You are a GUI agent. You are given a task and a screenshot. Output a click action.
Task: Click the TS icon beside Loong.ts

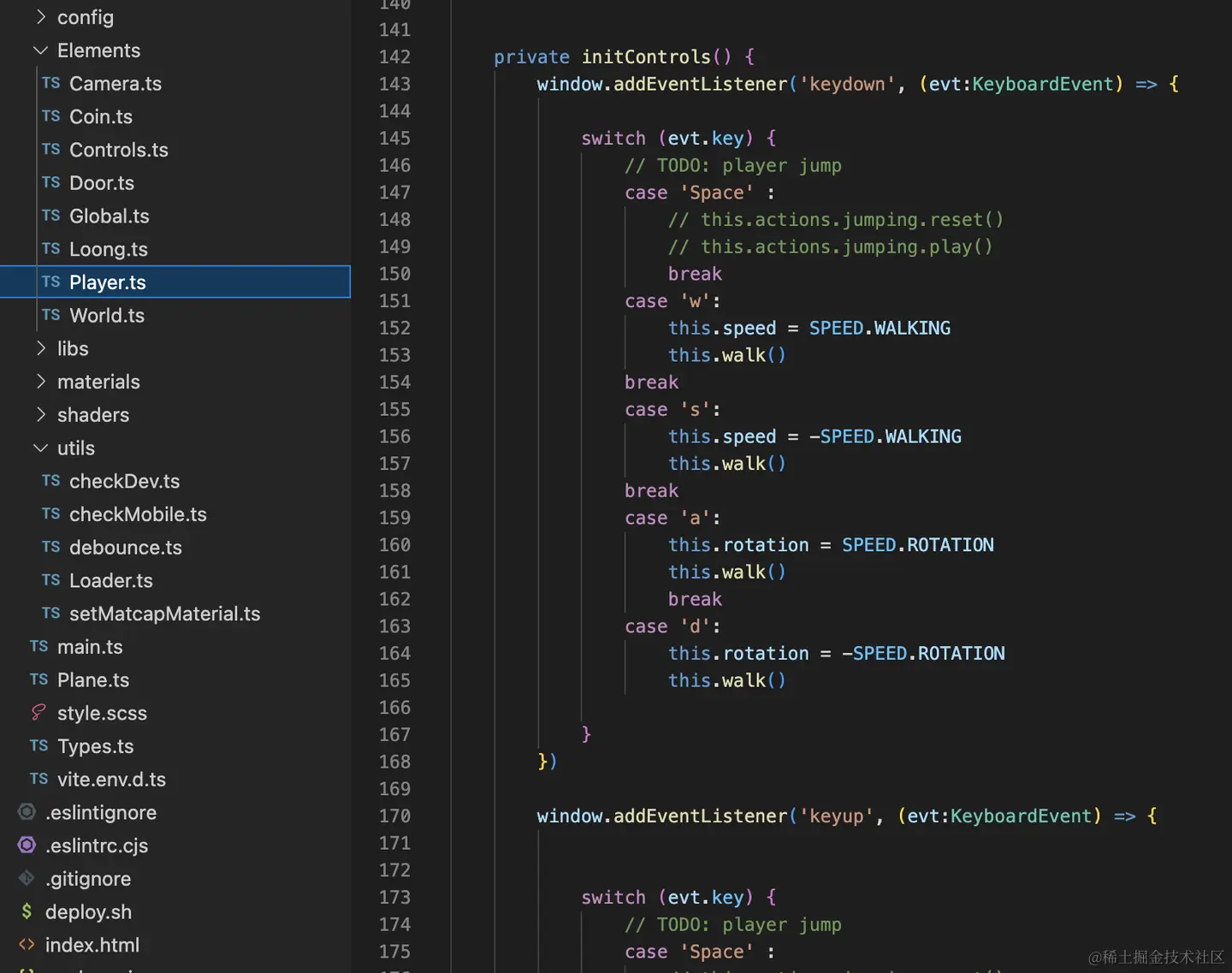coord(51,249)
